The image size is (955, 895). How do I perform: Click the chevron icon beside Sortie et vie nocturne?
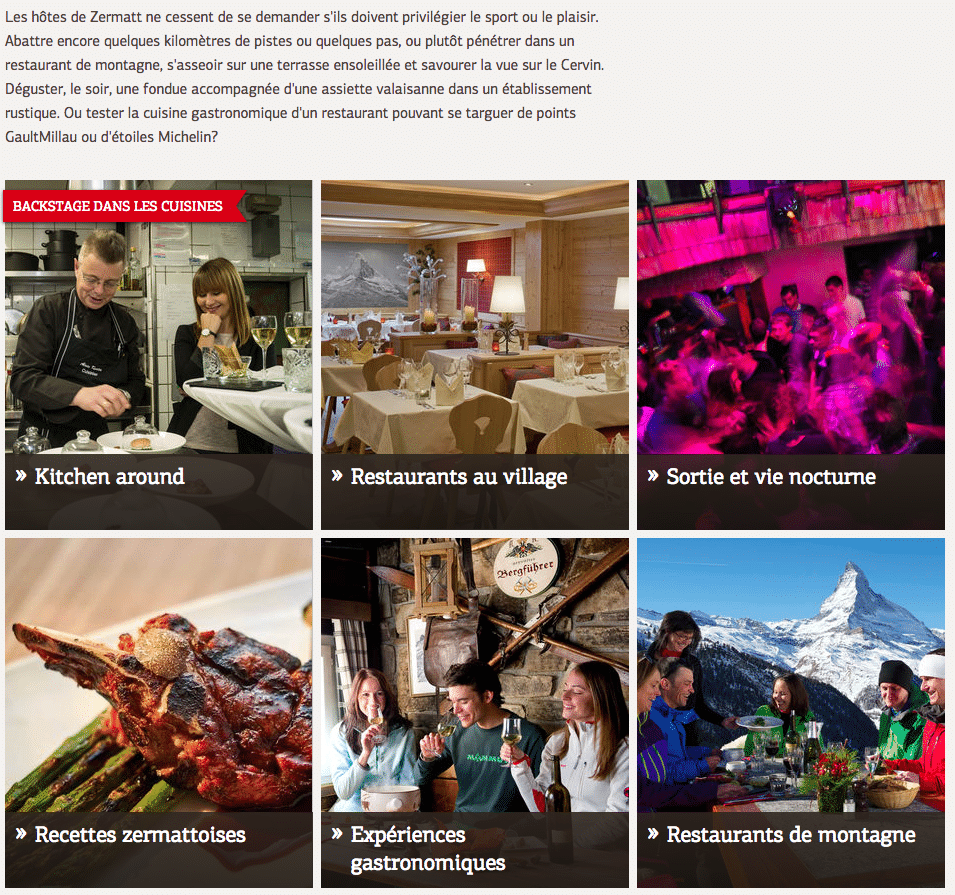(653, 476)
